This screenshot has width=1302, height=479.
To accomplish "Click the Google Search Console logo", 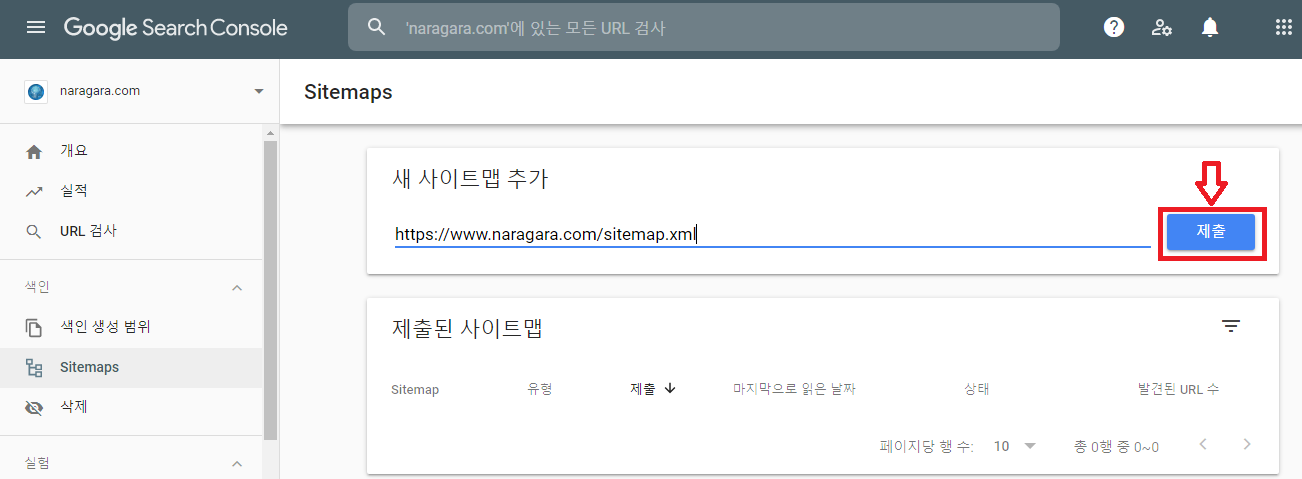I will [176, 28].
